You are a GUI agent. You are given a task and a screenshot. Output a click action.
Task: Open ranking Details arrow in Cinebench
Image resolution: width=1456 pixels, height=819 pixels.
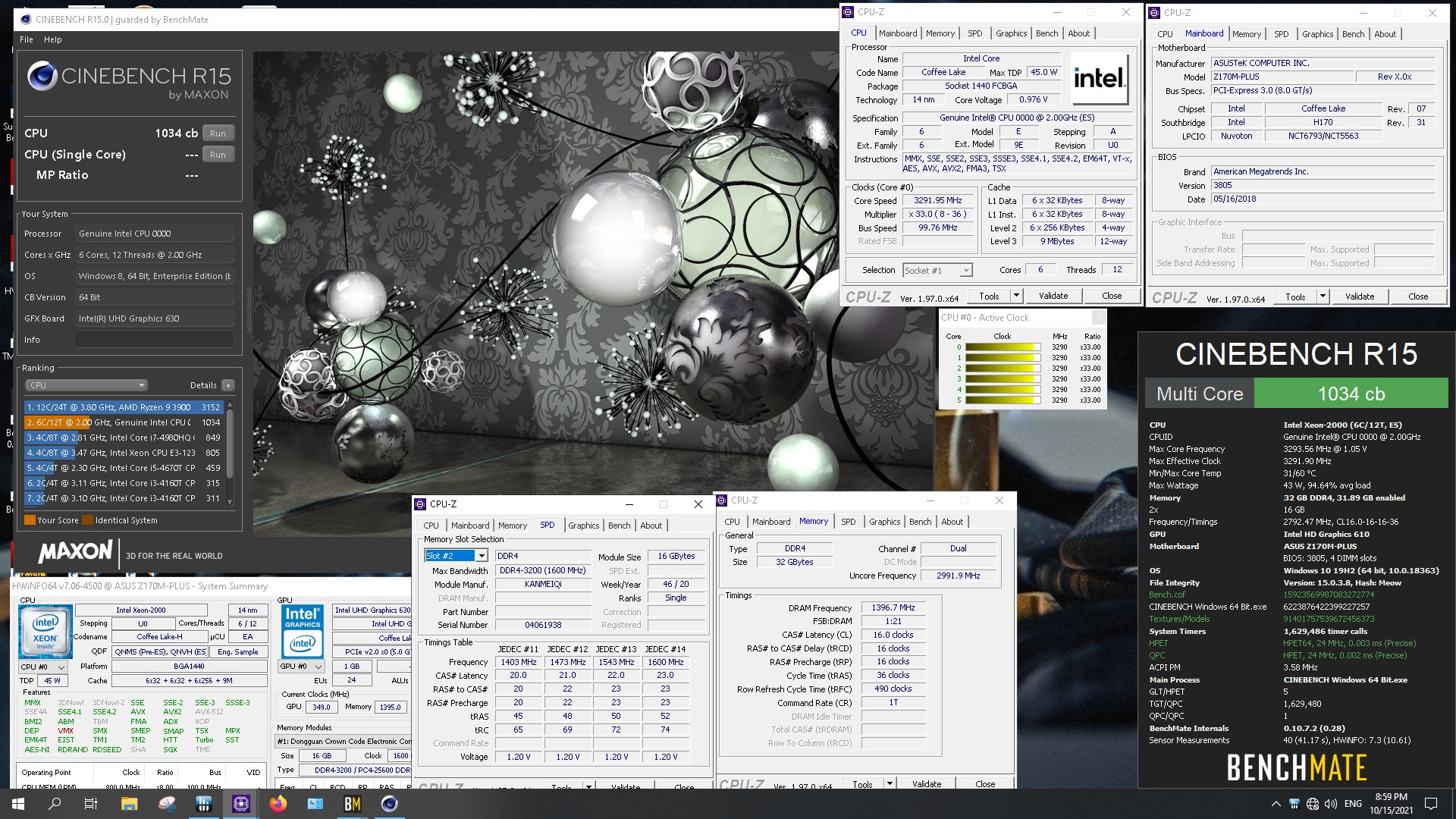pyautogui.click(x=227, y=385)
